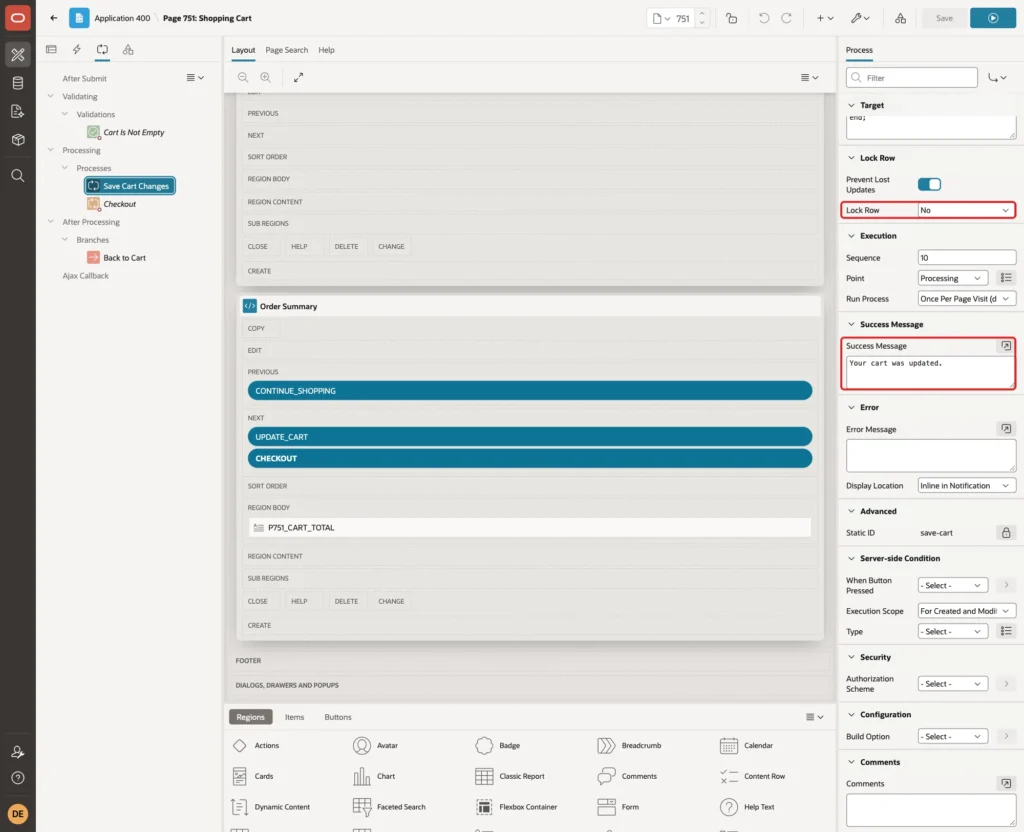Open the Page Shared Components tab icon
1024x832 pixels.
(128, 50)
